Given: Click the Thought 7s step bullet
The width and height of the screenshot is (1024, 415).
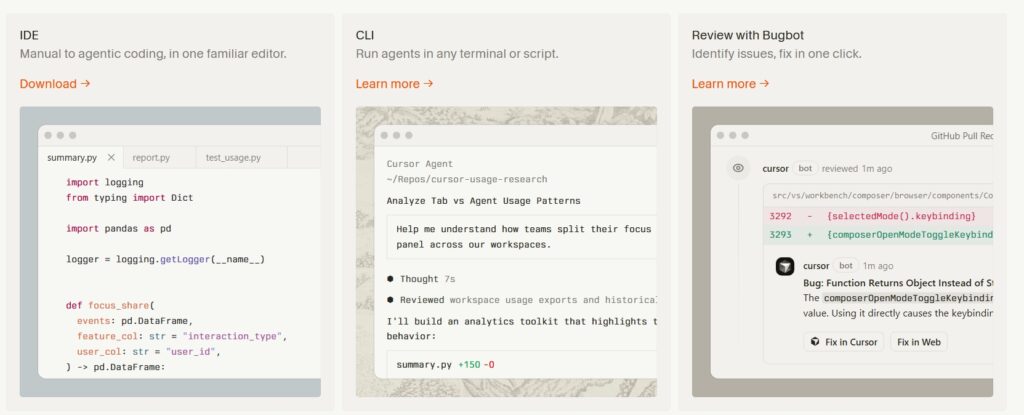Looking at the screenshot, I should pos(391,279).
